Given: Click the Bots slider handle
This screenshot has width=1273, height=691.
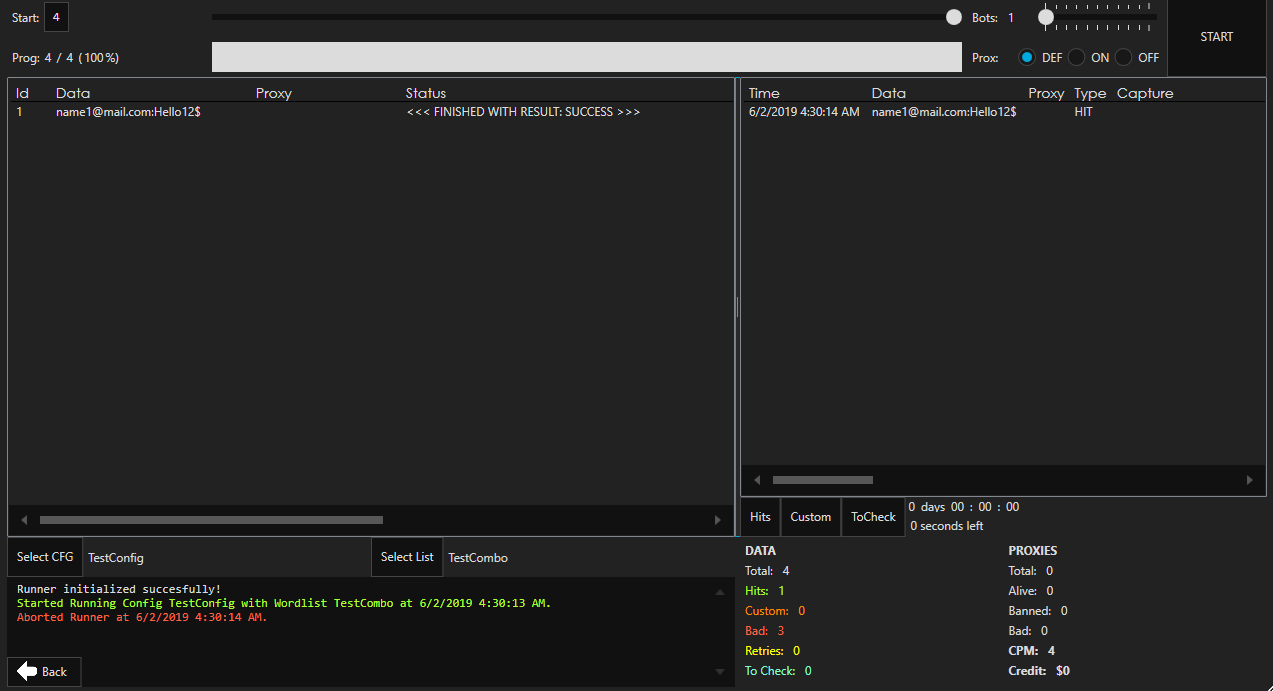Looking at the screenshot, I should point(1046,16).
